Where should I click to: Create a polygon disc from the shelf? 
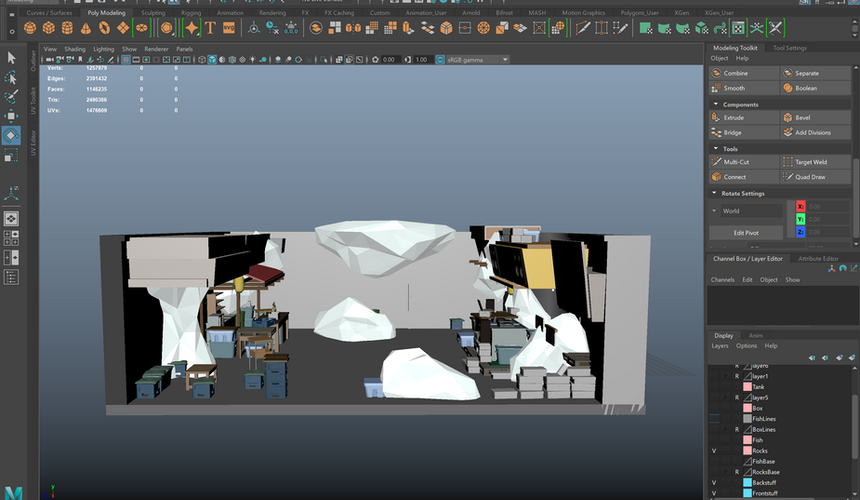pyautogui.click(x=142, y=27)
